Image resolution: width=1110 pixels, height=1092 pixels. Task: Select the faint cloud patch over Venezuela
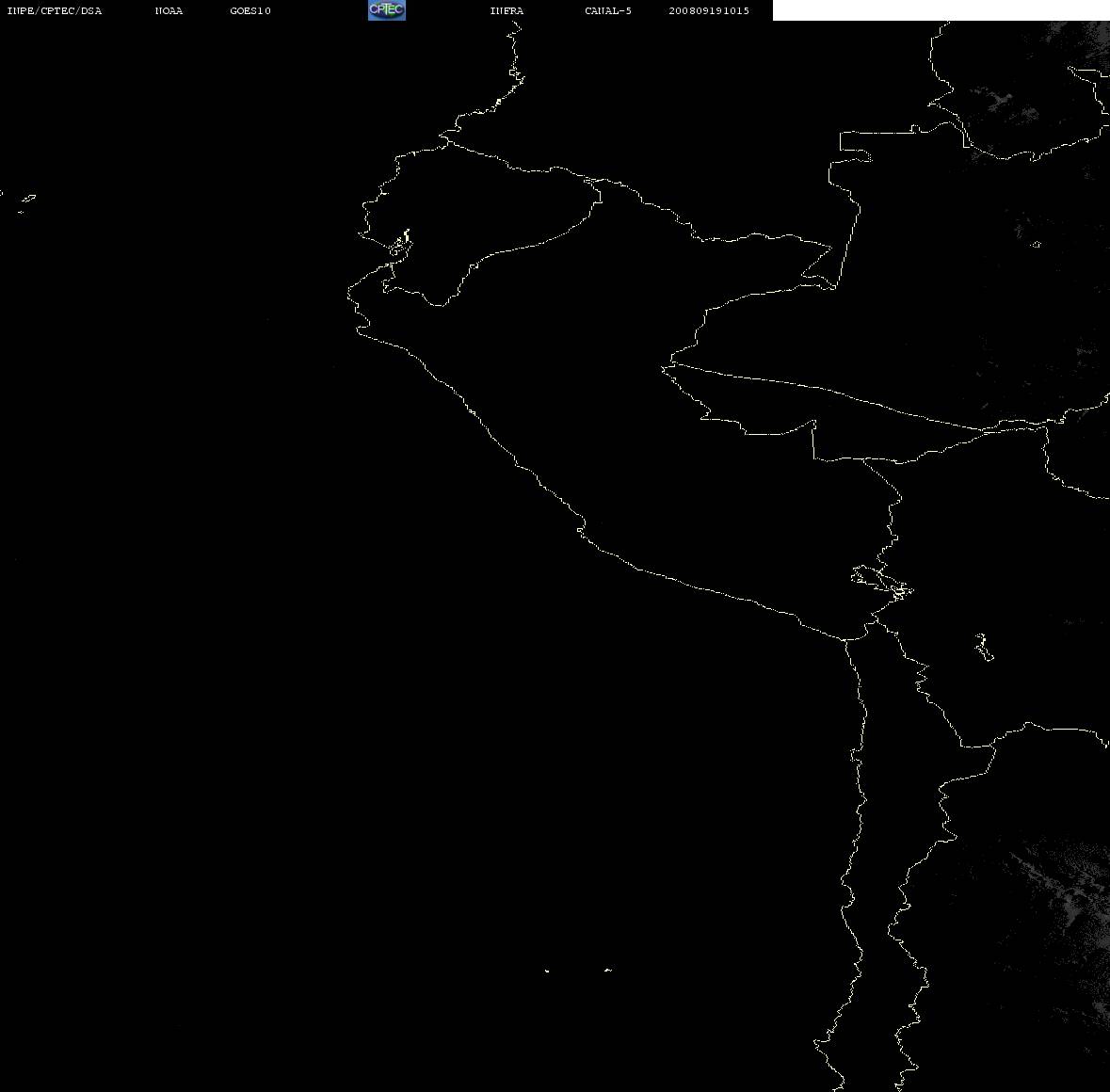point(1005,103)
